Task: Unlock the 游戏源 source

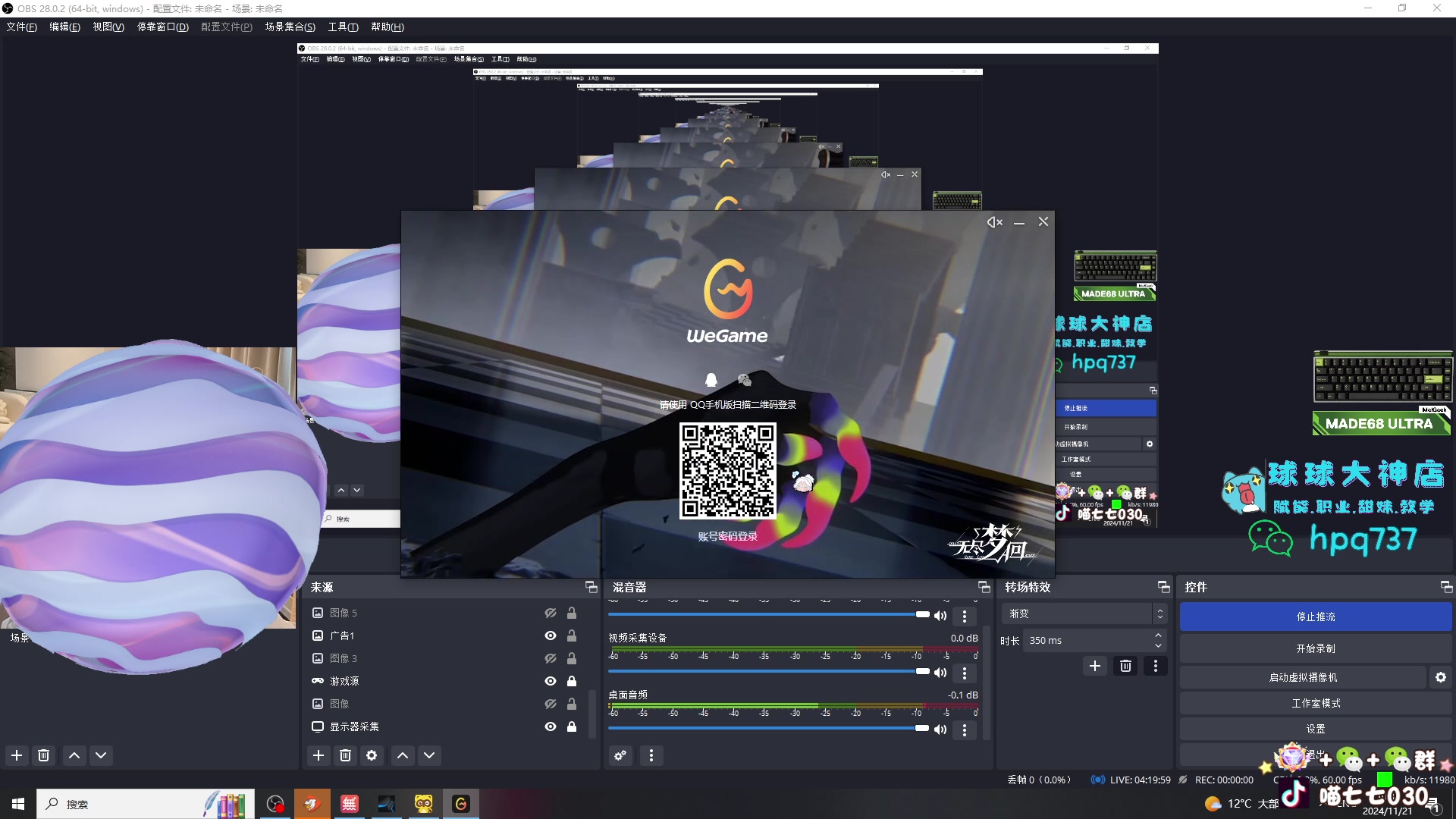Action: [572, 681]
